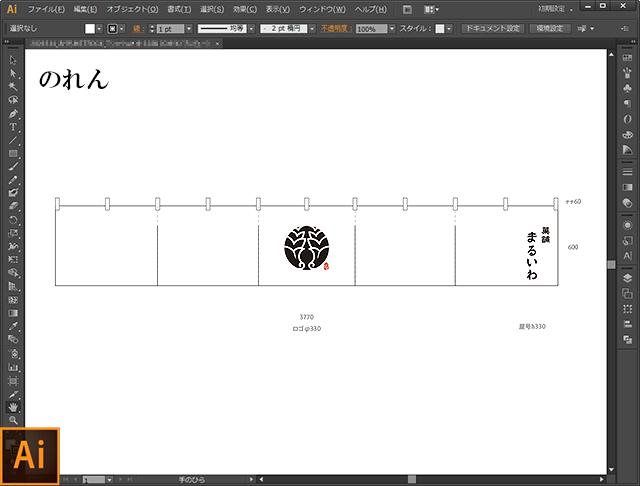The image size is (640, 486).
Task: Click the 環境設定 button
Action: point(550,29)
